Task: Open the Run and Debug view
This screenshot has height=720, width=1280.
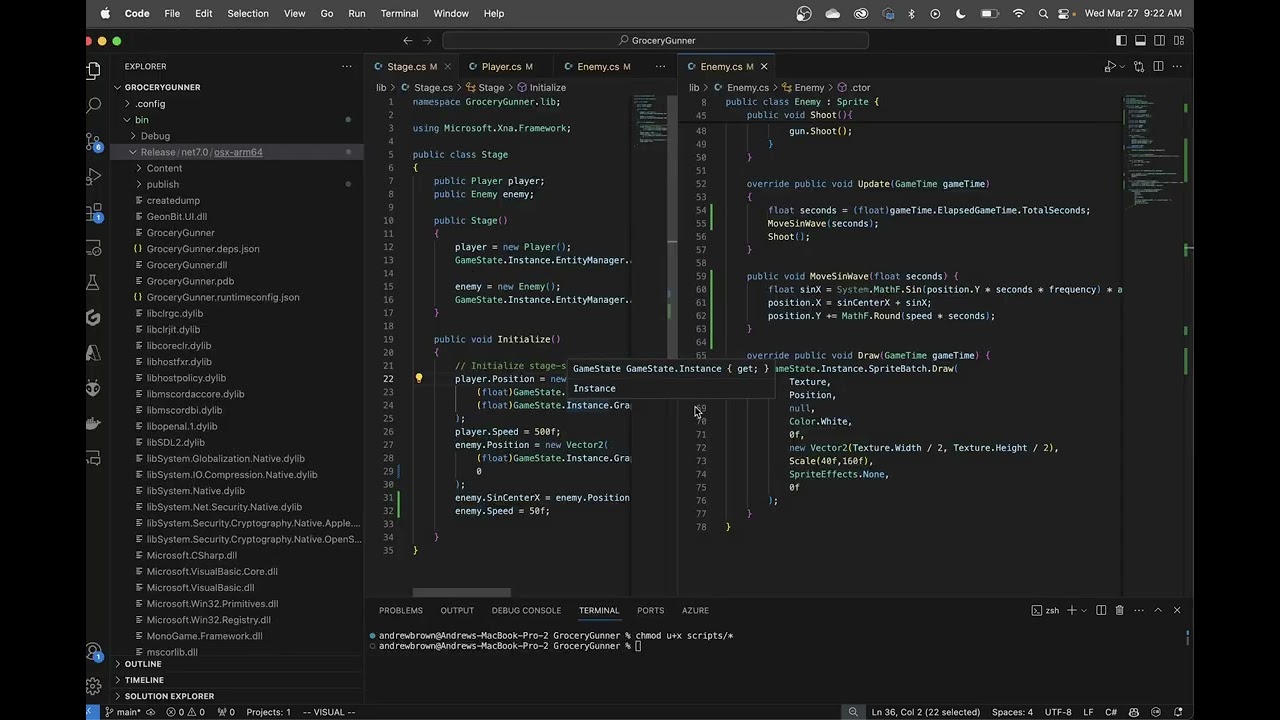Action: 93,176
